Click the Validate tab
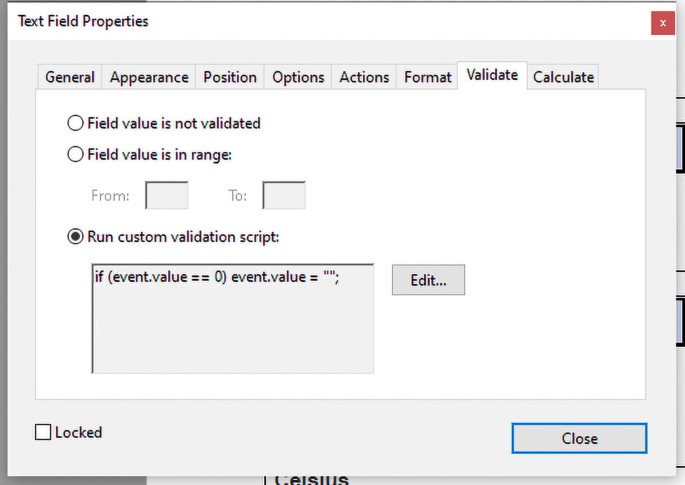 [x=492, y=75]
